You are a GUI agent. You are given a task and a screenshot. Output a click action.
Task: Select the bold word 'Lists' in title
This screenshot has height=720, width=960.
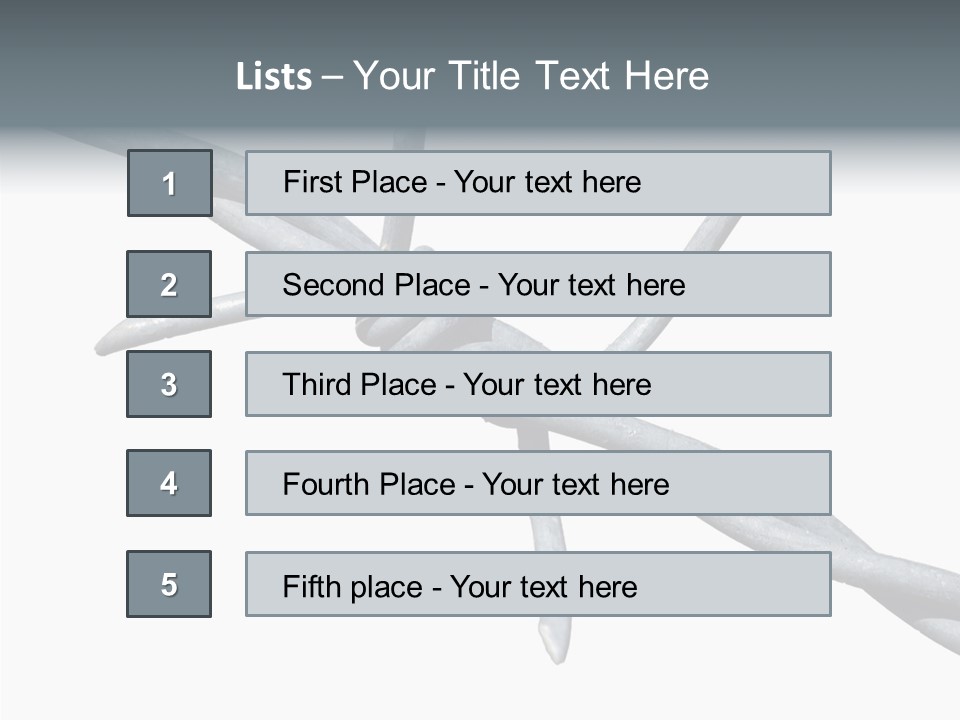pyautogui.click(x=273, y=77)
